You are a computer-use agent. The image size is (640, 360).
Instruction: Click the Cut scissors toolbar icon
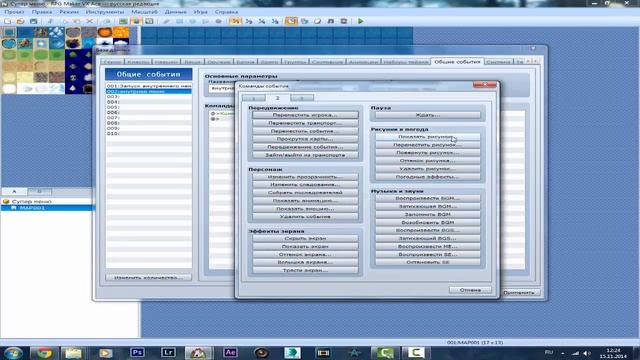50,21
